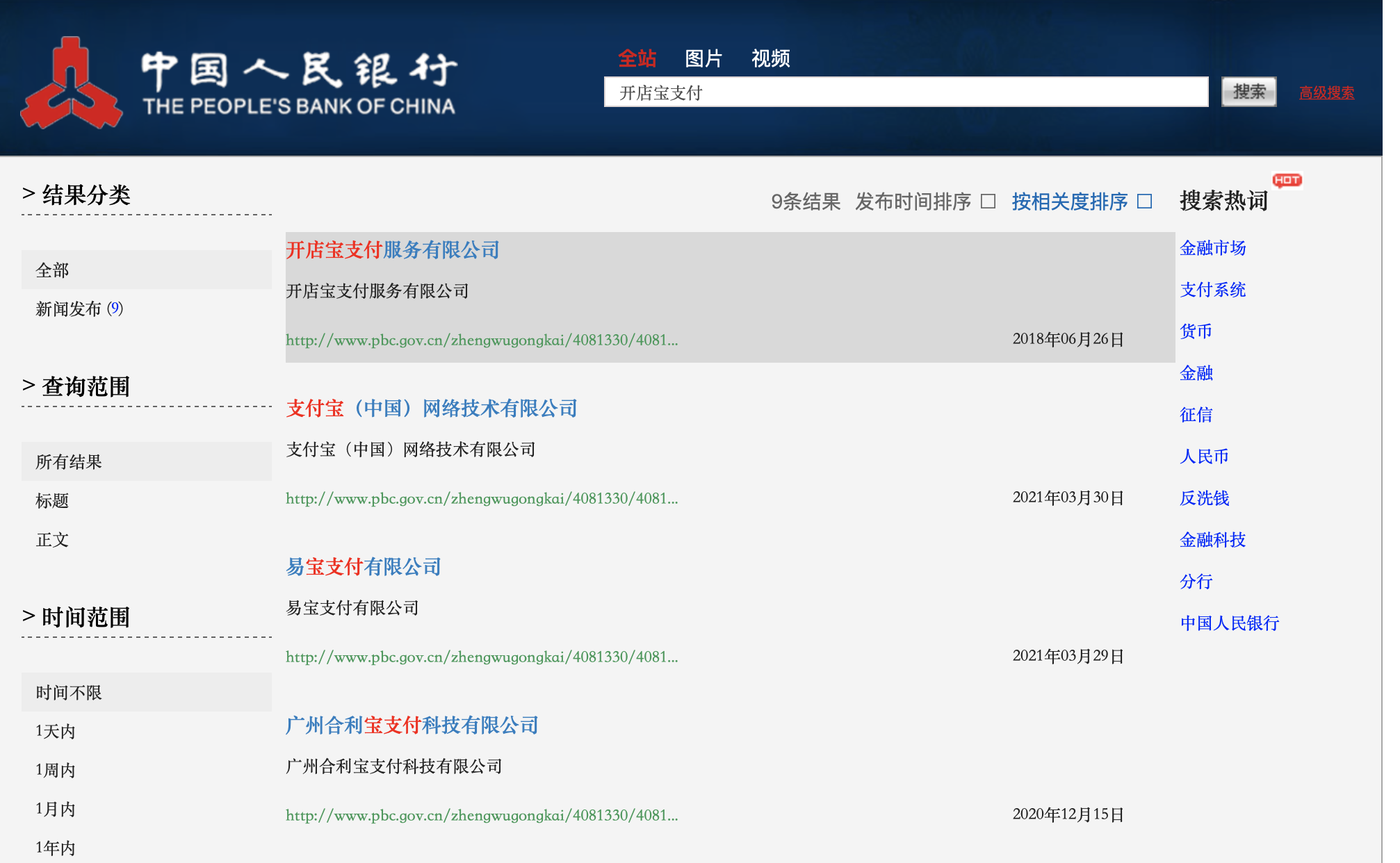
Task: Filter results to 1天内
Action: pyautogui.click(x=55, y=731)
